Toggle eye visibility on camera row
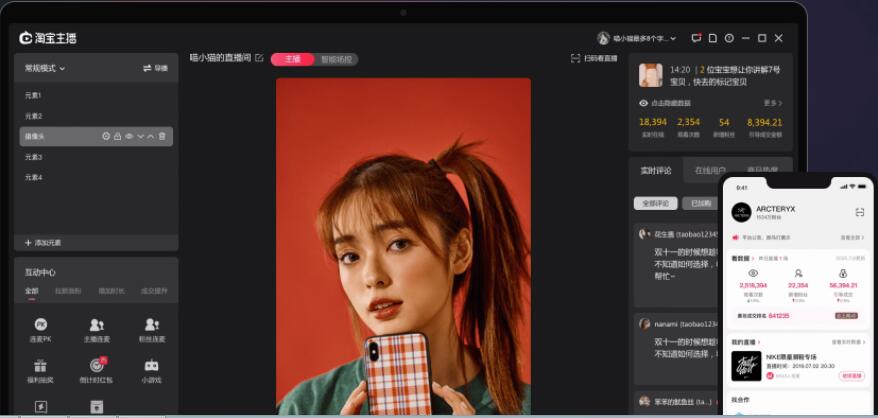 pos(129,136)
